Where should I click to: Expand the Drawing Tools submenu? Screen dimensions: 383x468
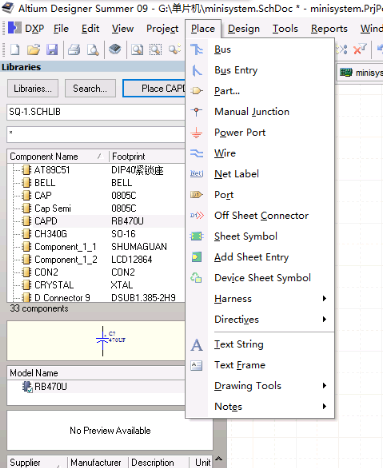coord(260,386)
